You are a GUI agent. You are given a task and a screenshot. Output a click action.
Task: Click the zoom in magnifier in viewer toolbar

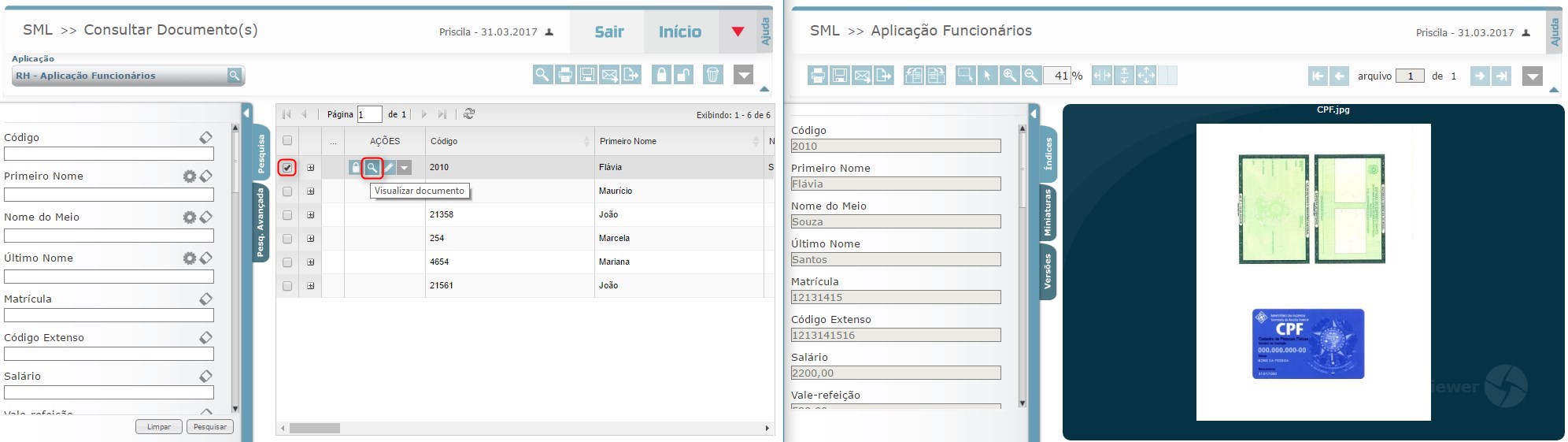(1009, 76)
